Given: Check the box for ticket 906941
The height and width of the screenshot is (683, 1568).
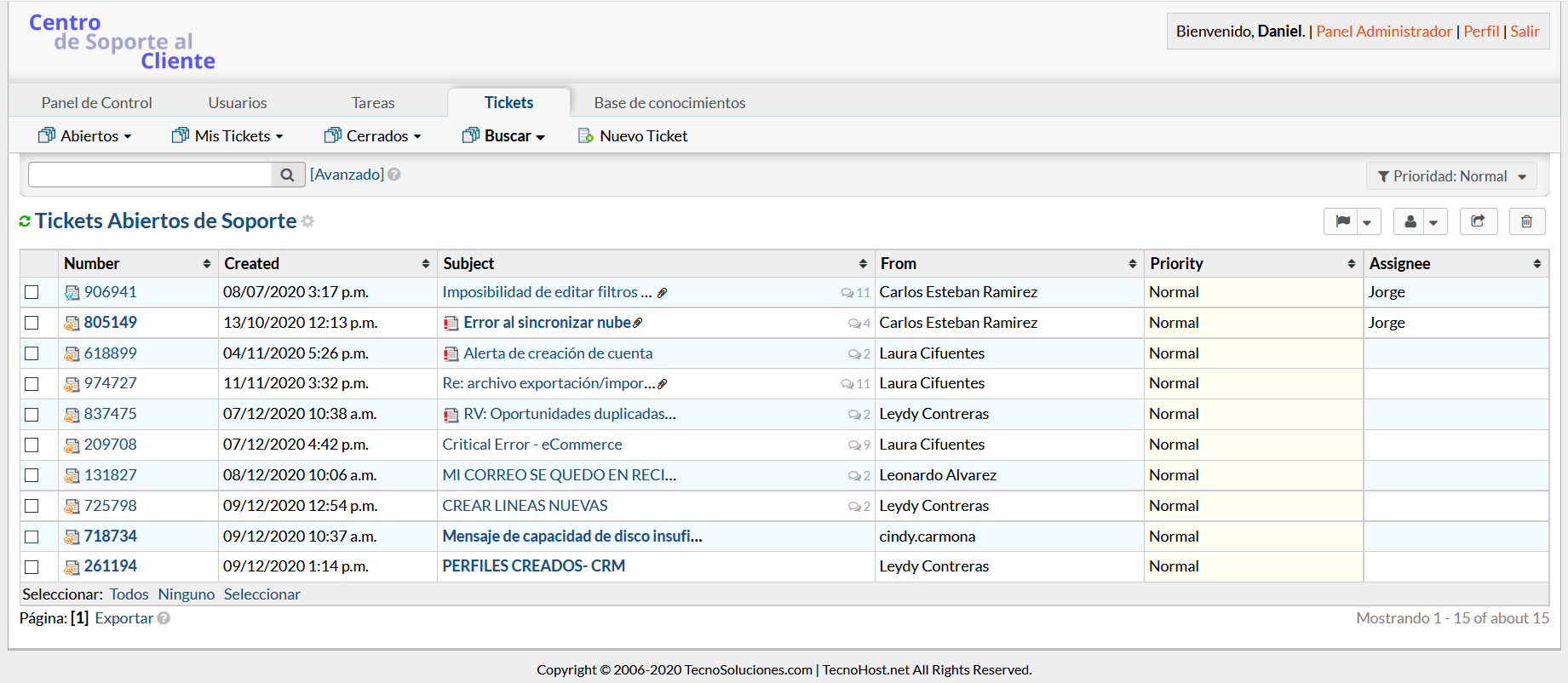Looking at the screenshot, I should point(32,292).
